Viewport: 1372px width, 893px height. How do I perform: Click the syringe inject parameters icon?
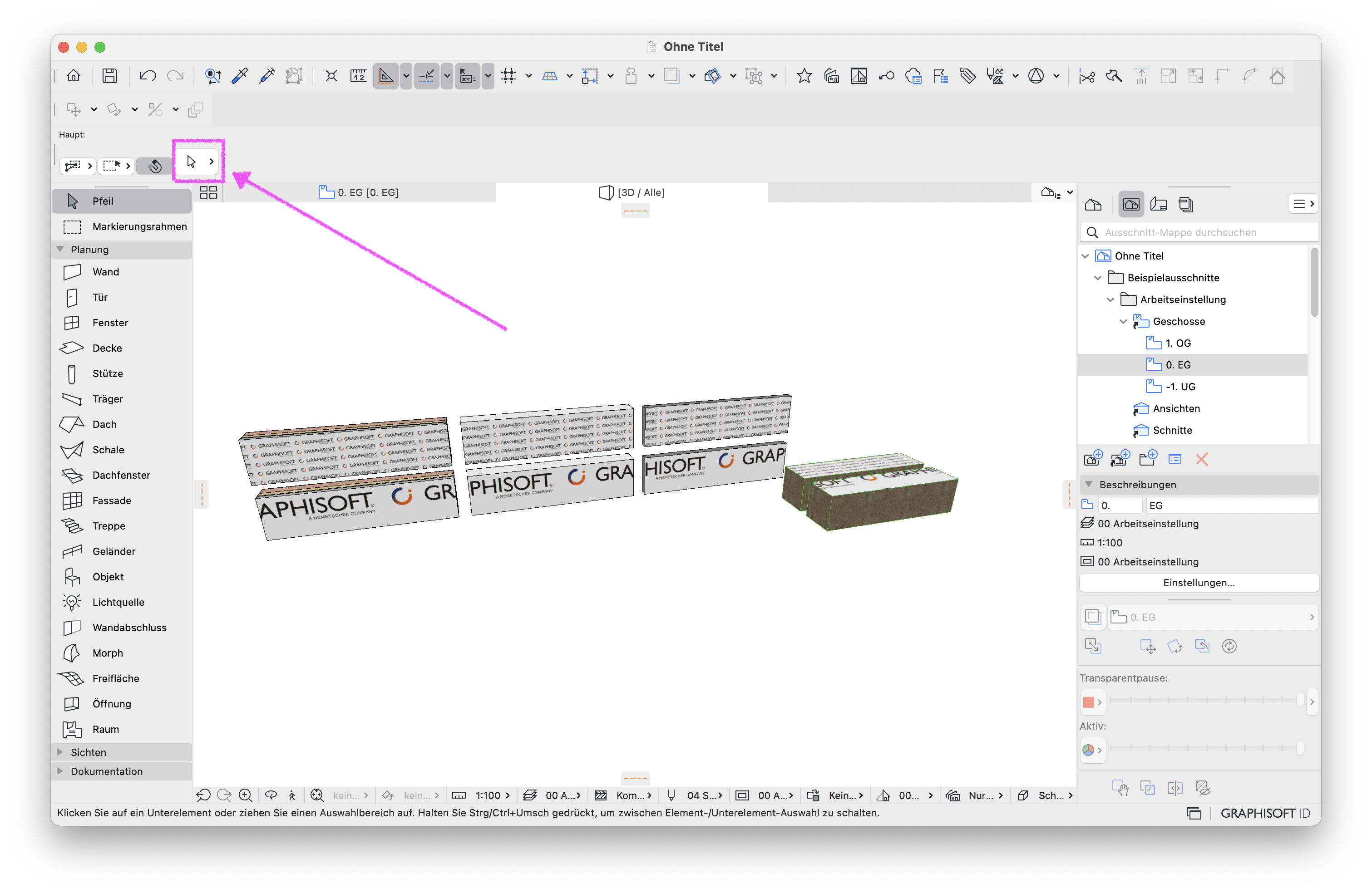tap(267, 75)
